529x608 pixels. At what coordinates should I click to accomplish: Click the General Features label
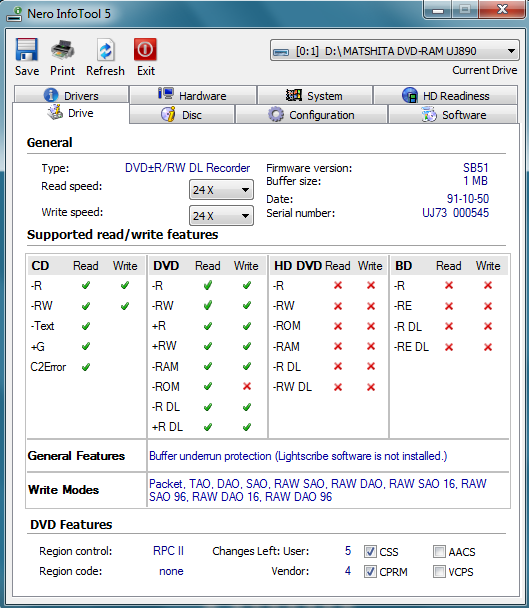click(x=76, y=456)
